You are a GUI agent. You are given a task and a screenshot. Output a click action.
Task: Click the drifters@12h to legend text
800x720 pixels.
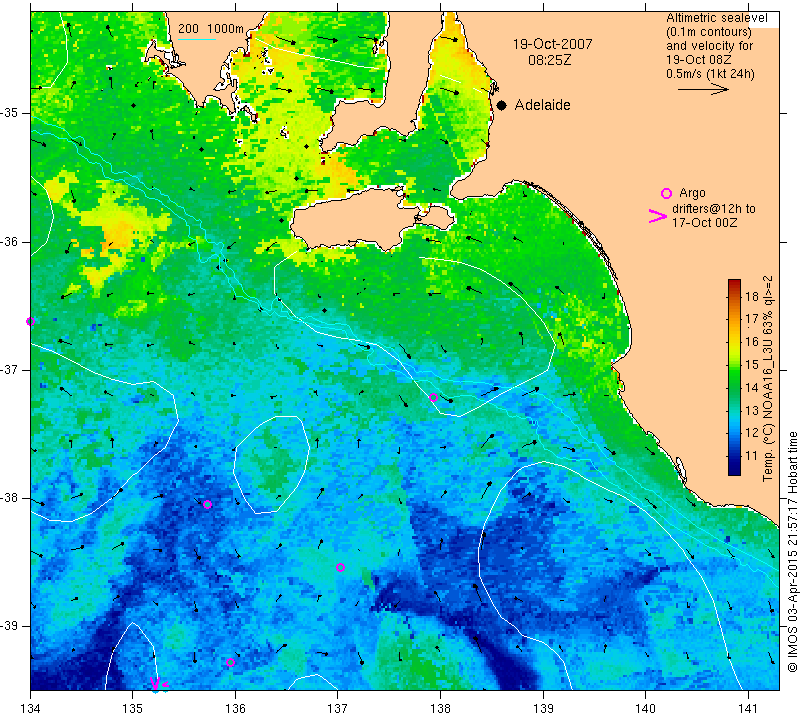[714, 209]
